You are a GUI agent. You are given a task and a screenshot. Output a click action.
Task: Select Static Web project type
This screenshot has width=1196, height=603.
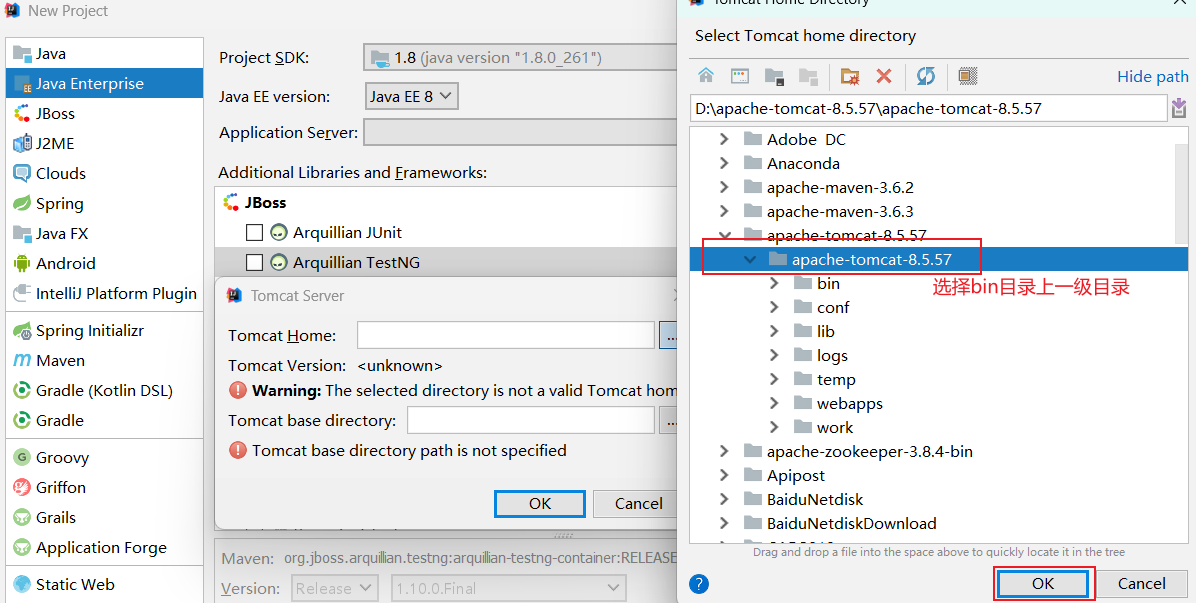click(x=104, y=585)
